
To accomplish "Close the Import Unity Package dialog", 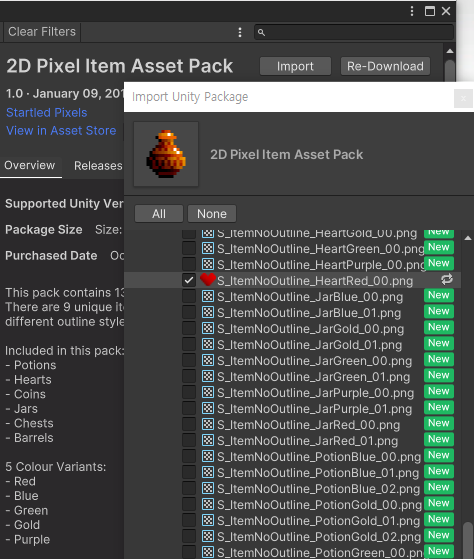I will pyautogui.click(x=463, y=98).
